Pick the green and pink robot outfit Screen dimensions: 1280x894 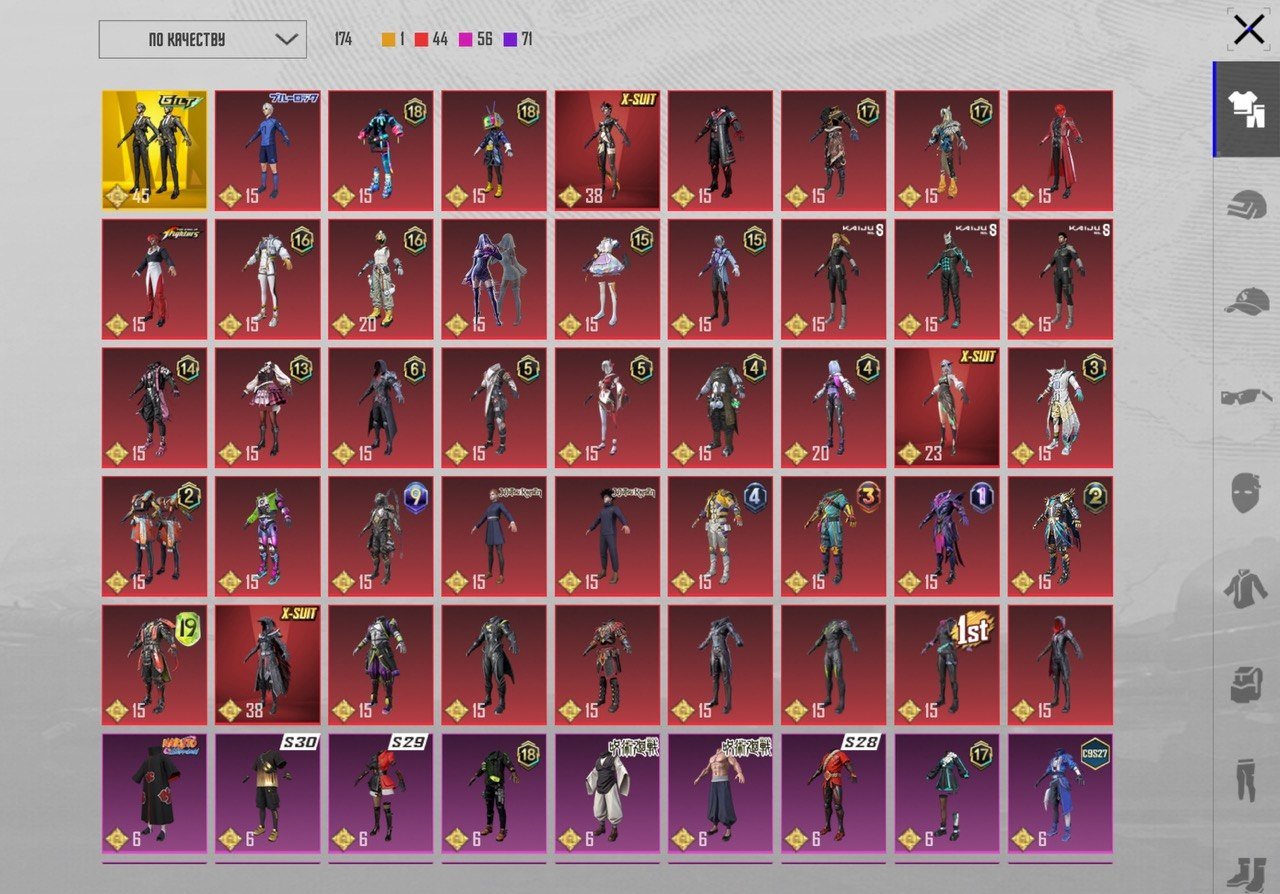(x=267, y=536)
